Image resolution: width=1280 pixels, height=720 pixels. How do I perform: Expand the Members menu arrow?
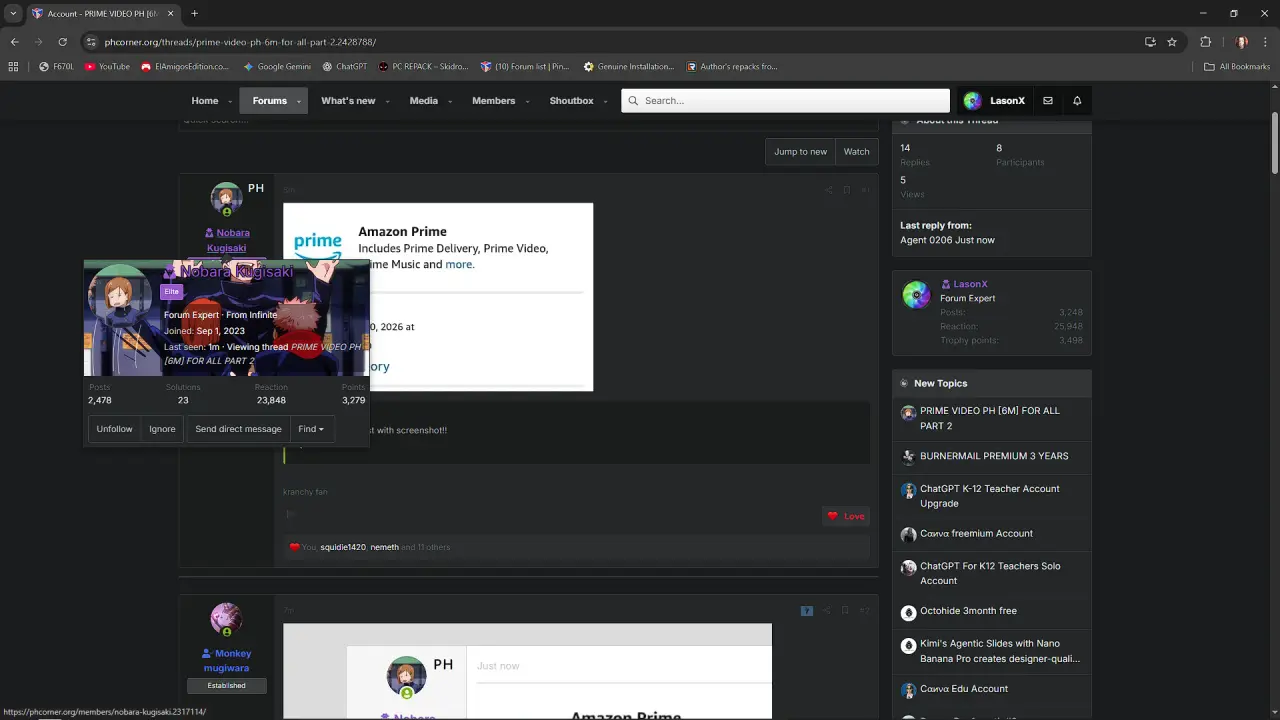(x=527, y=101)
